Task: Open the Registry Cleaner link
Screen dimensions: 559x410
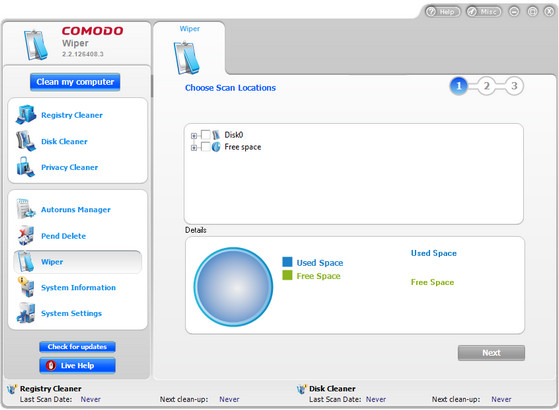Action: 72,115
